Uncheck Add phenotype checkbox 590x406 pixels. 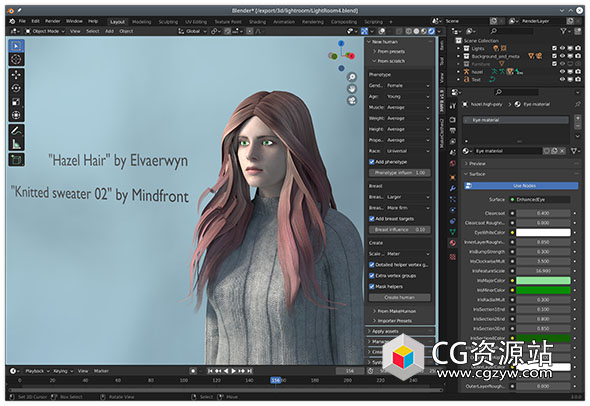point(372,162)
